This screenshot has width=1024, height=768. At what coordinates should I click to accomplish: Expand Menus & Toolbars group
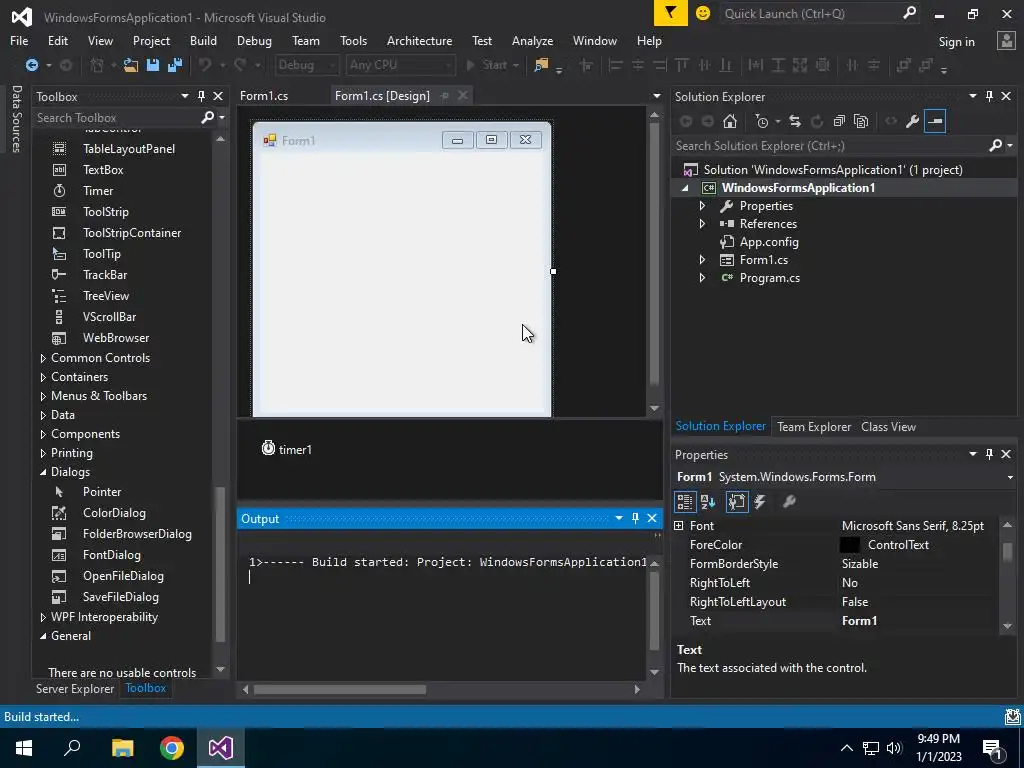(43, 396)
